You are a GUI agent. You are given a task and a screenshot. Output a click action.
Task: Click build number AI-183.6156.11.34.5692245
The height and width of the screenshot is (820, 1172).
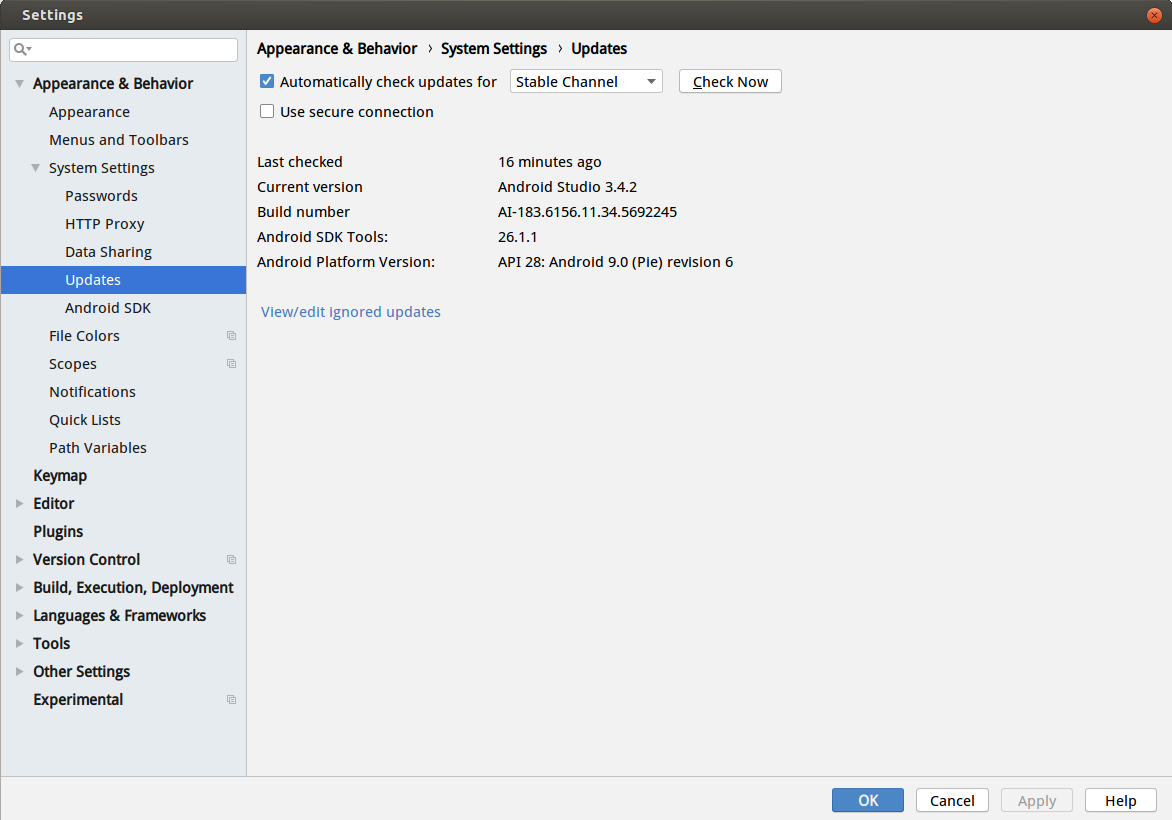[587, 212]
